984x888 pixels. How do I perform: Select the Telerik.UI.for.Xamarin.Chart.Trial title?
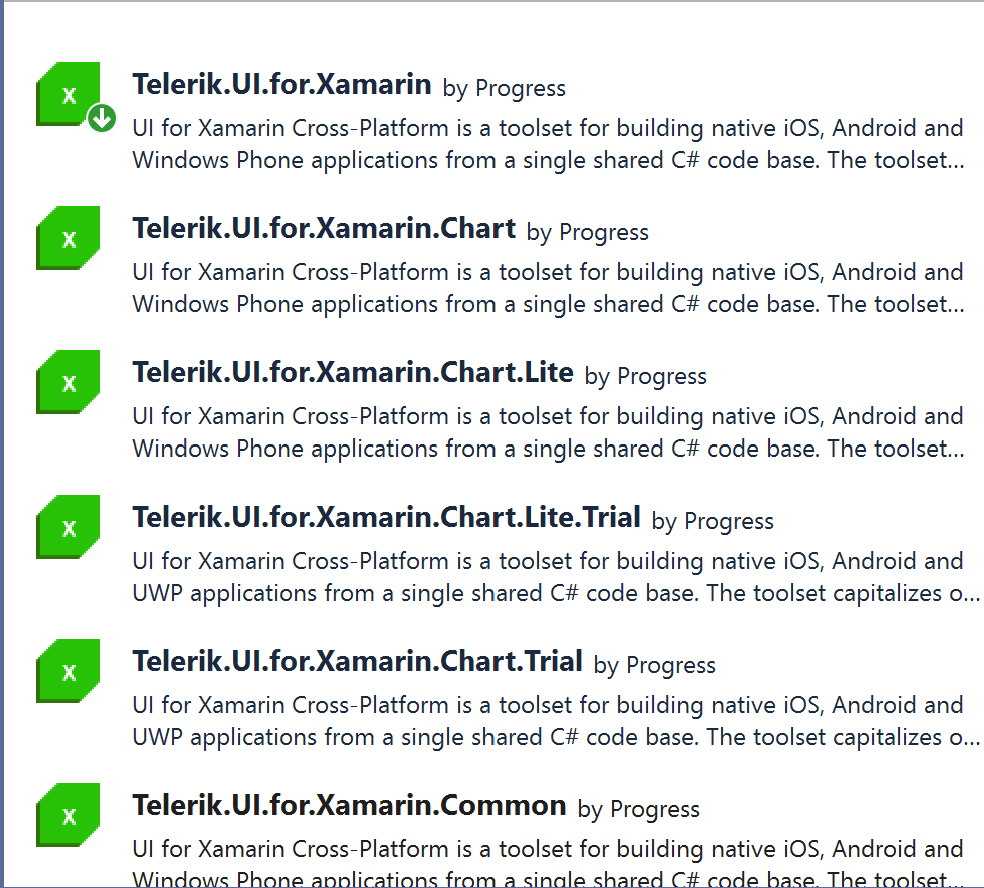pos(358,661)
